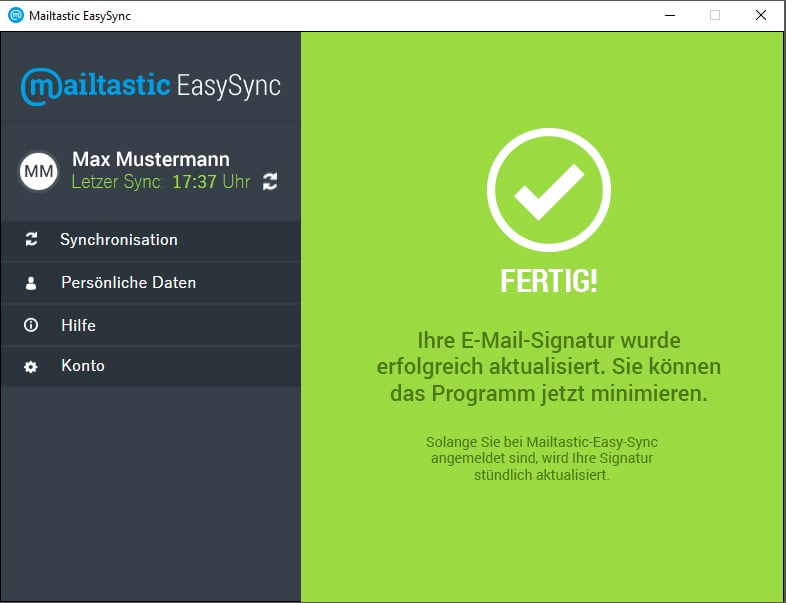The image size is (786, 603).
Task: Click the window title Mailtastic EasySync
Action: click(x=80, y=16)
